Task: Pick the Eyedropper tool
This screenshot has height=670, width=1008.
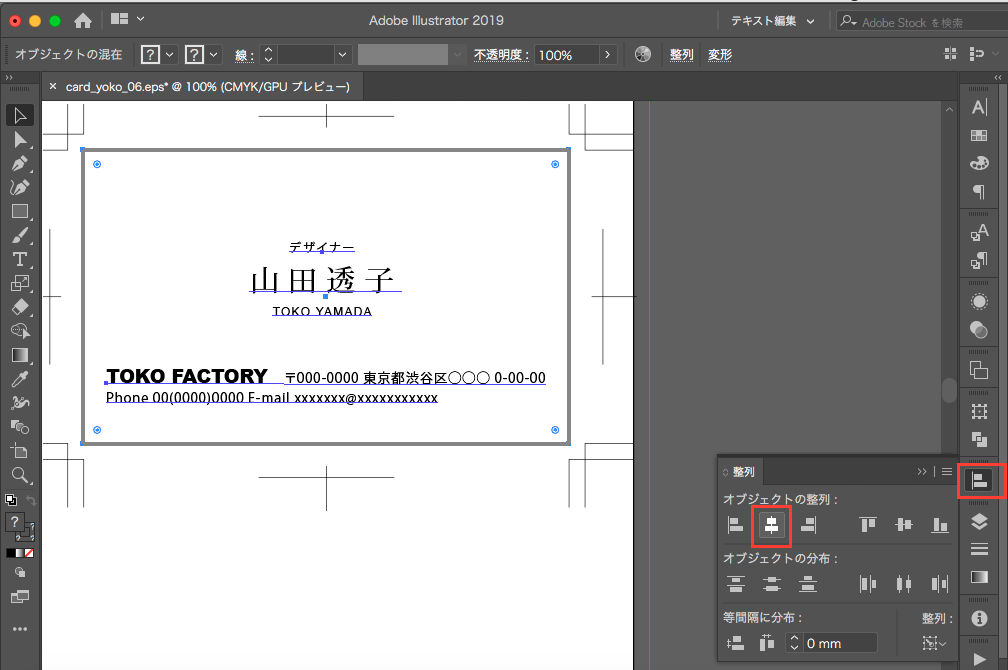Action: click(x=19, y=379)
